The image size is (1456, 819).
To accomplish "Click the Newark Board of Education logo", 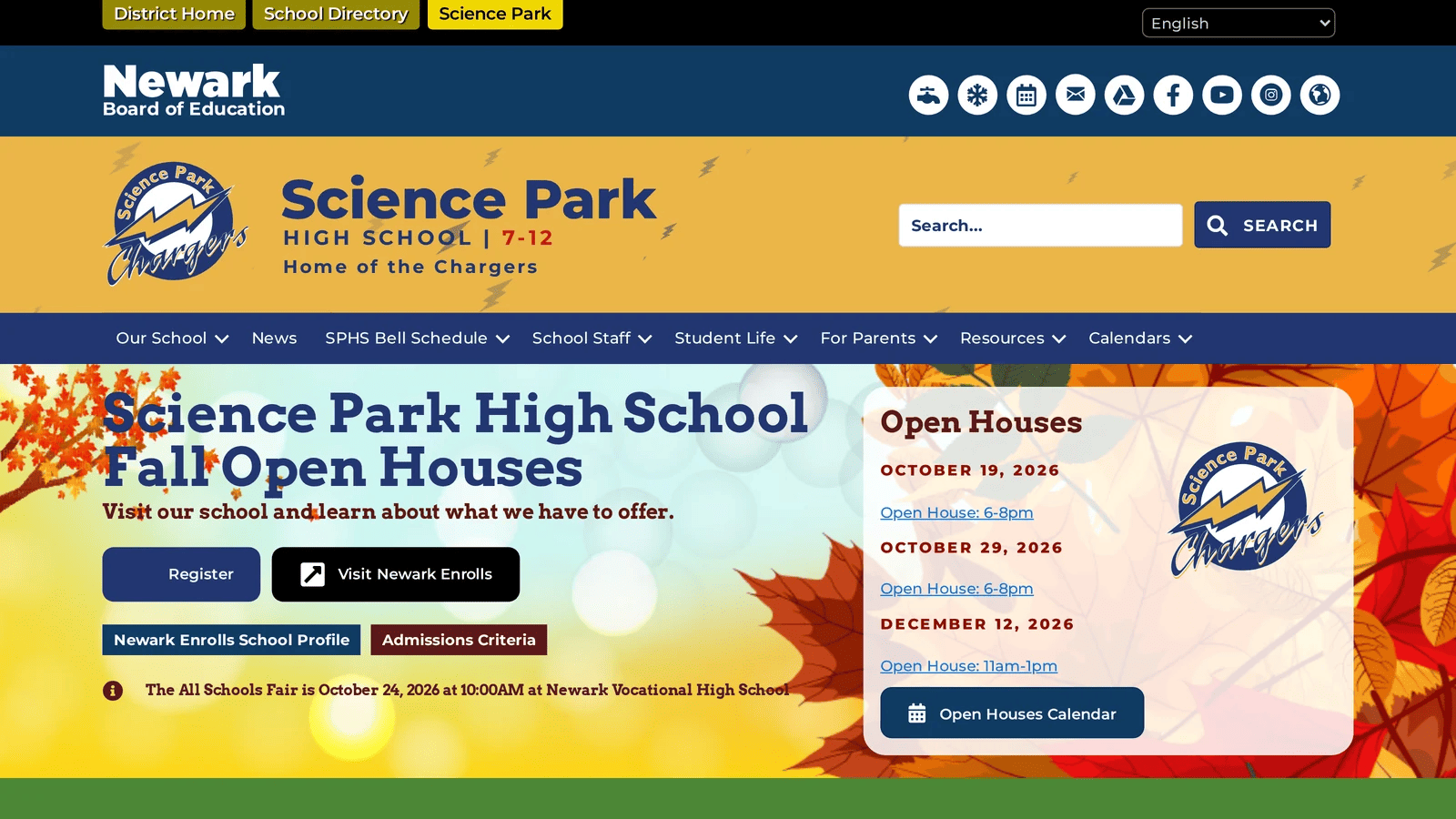I will pos(193,90).
